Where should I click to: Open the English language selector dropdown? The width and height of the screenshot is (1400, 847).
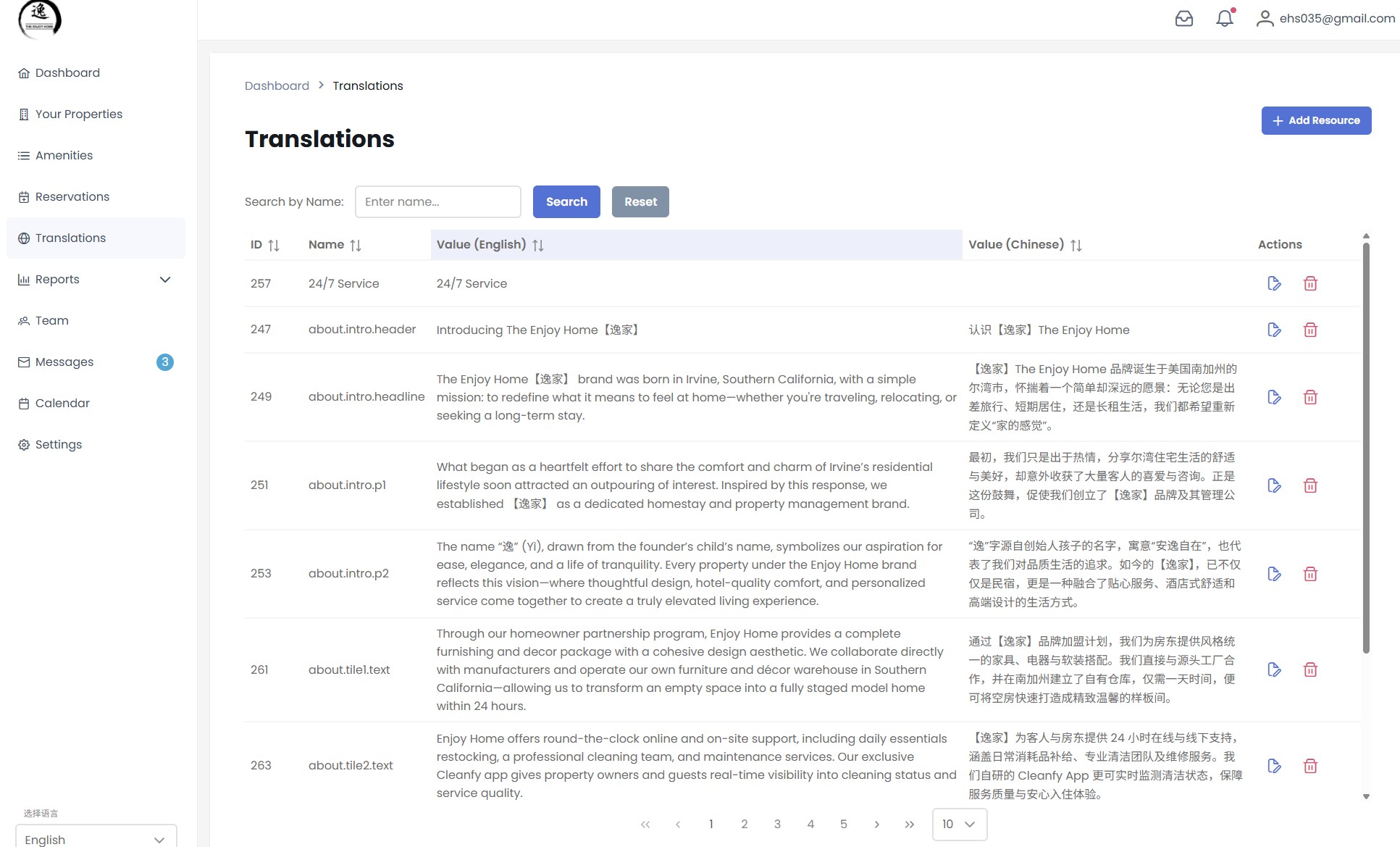[x=96, y=838]
